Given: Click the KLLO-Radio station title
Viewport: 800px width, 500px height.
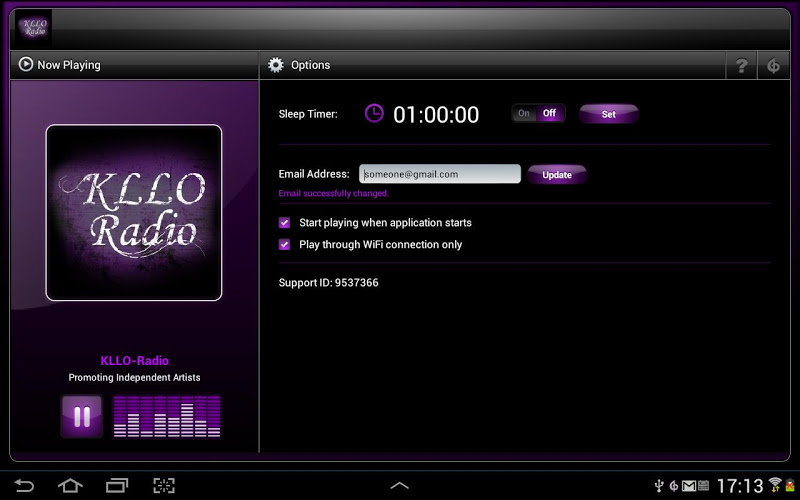Looking at the screenshot, I should pyautogui.click(x=134, y=361).
